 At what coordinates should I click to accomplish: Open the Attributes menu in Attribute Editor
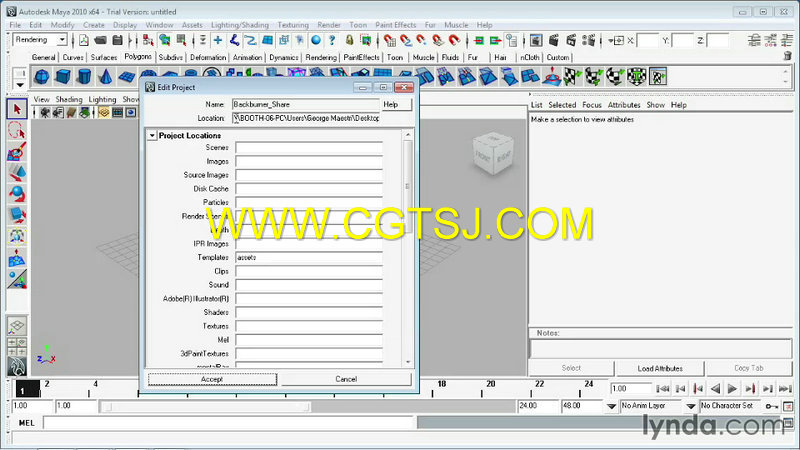[x=623, y=105]
